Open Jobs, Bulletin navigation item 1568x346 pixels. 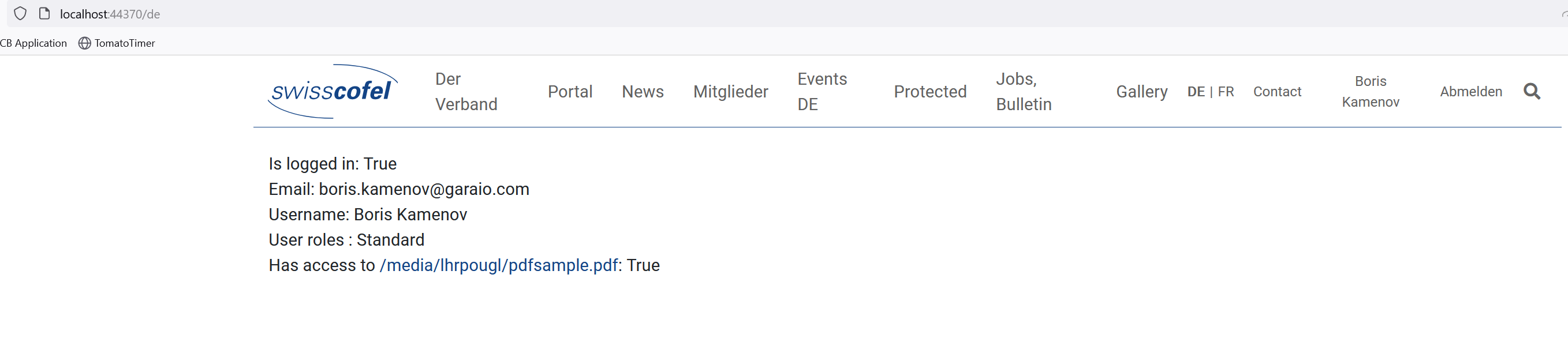click(1023, 91)
